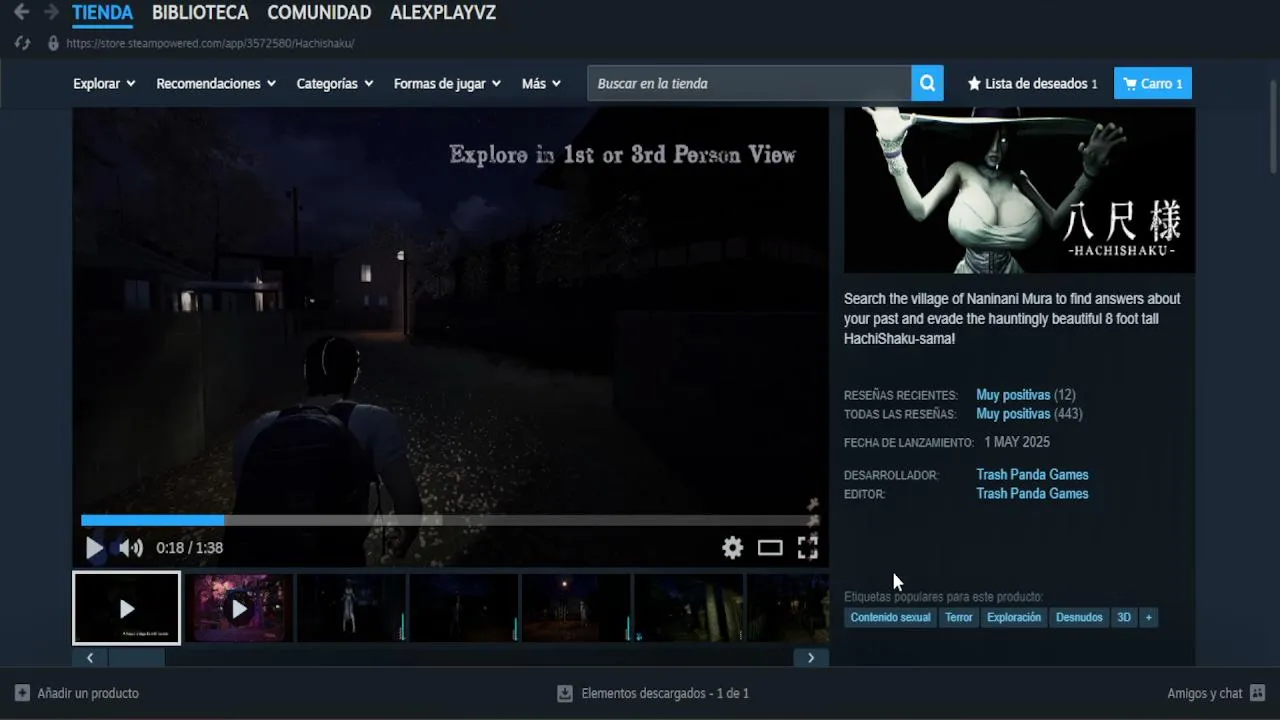Select the Terror tag
The width and height of the screenshot is (1280, 720).
pyautogui.click(x=959, y=618)
